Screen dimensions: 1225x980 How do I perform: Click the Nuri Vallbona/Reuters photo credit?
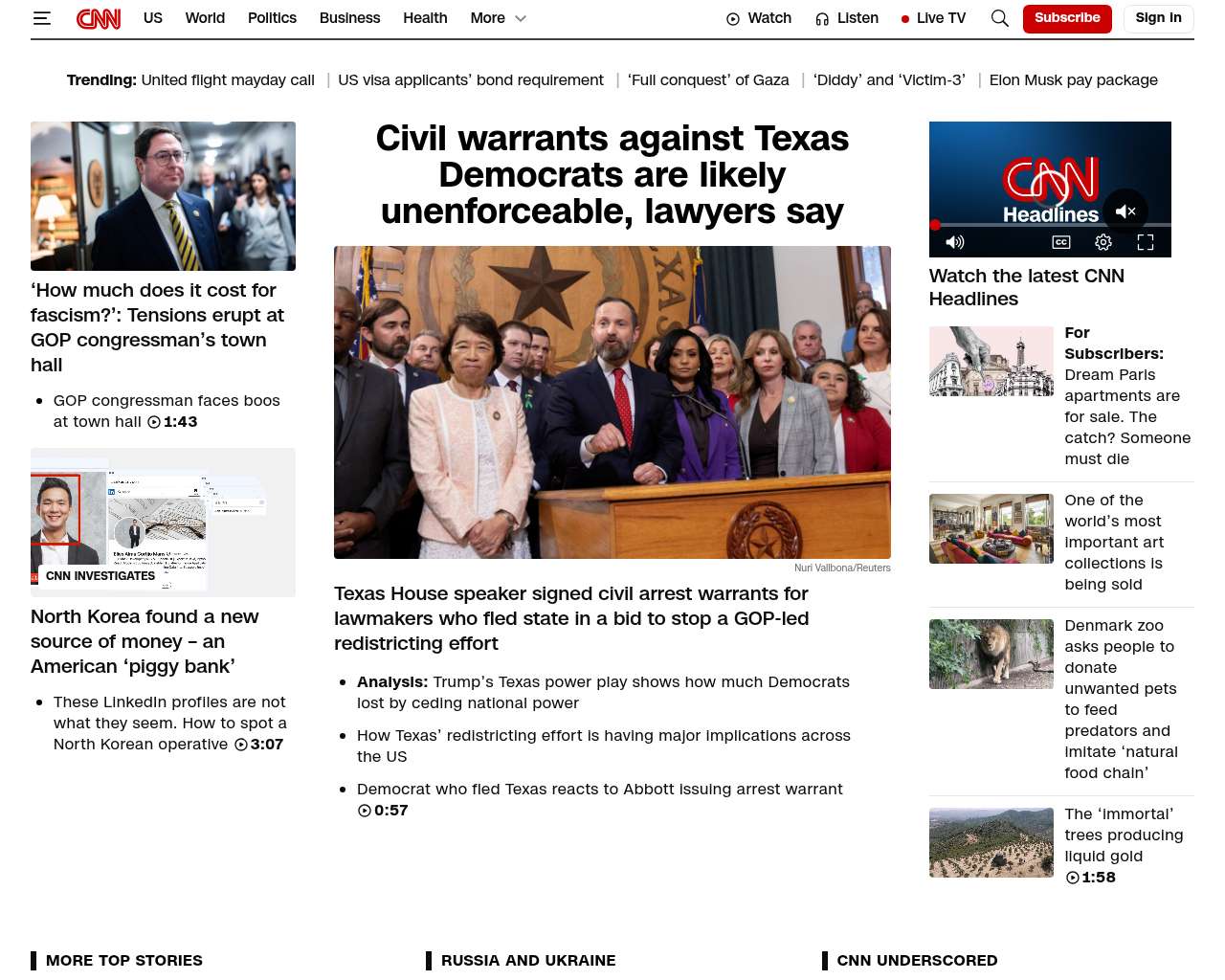(842, 568)
